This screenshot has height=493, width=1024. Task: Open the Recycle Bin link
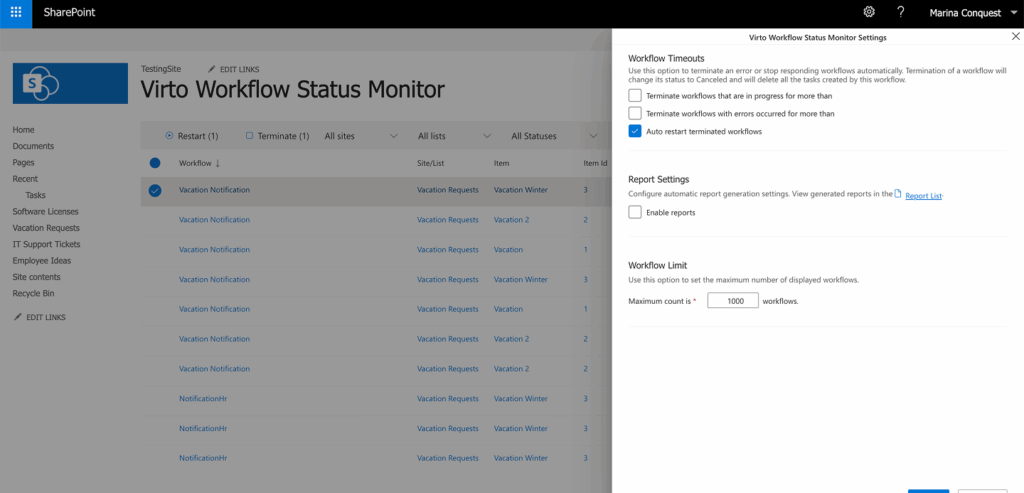pyautogui.click(x=33, y=294)
